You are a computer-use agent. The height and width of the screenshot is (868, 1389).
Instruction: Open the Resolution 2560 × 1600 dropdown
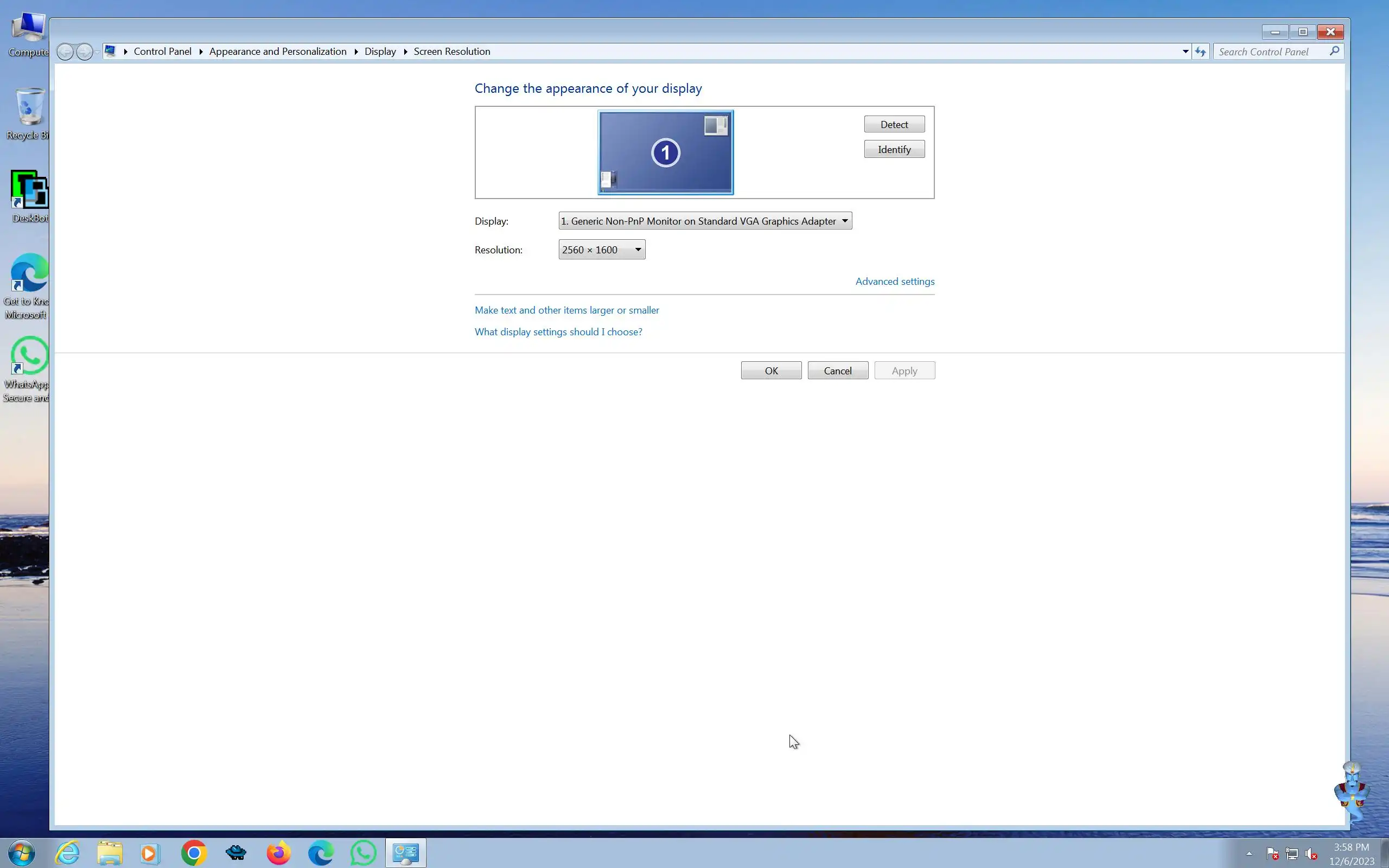point(602,250)
